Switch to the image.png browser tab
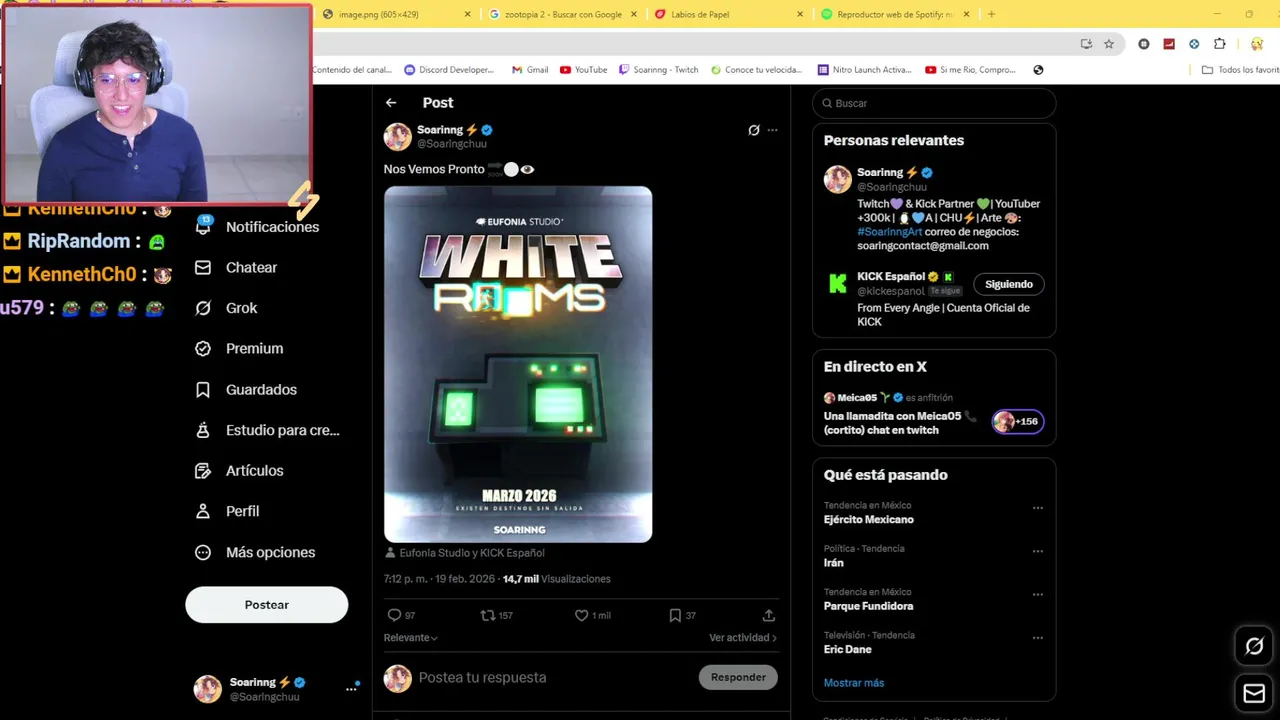The image size is (1280, 720). (397, 14)
